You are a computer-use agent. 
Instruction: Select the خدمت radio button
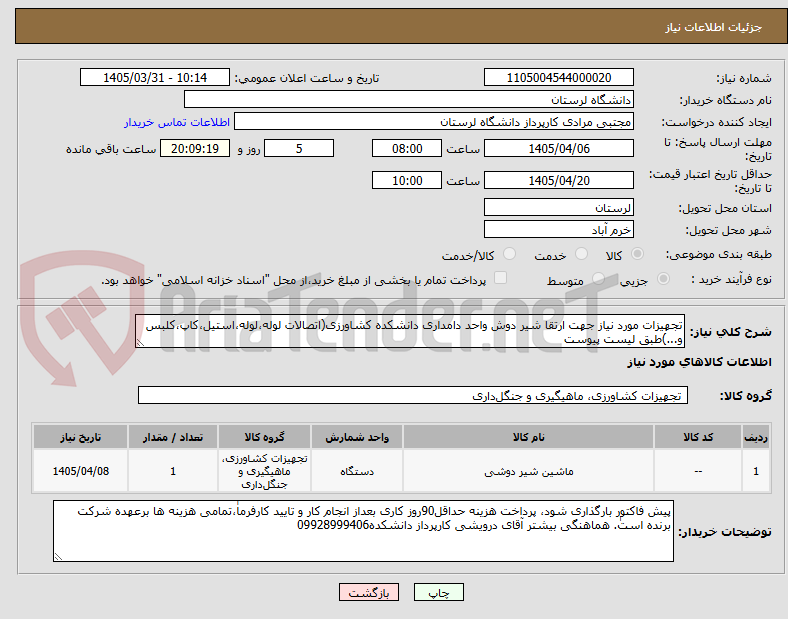(x=581, y=254)
